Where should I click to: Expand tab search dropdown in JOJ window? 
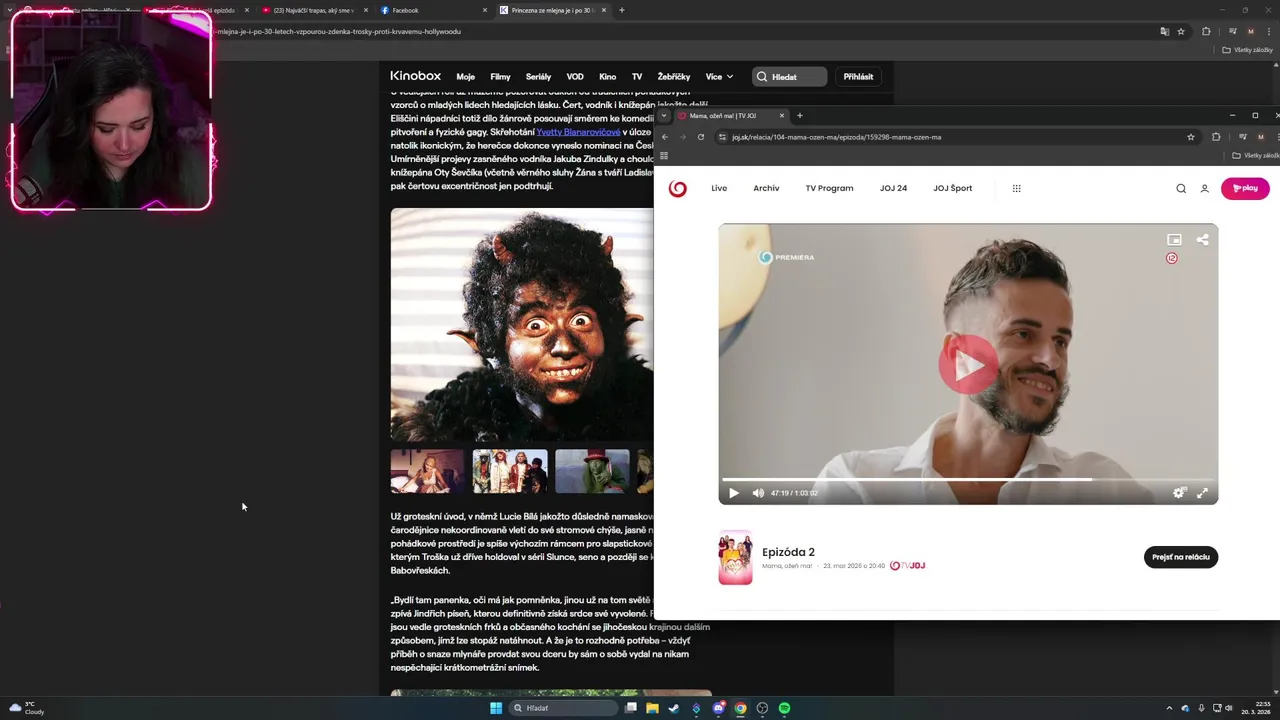(x=663, y=115)
